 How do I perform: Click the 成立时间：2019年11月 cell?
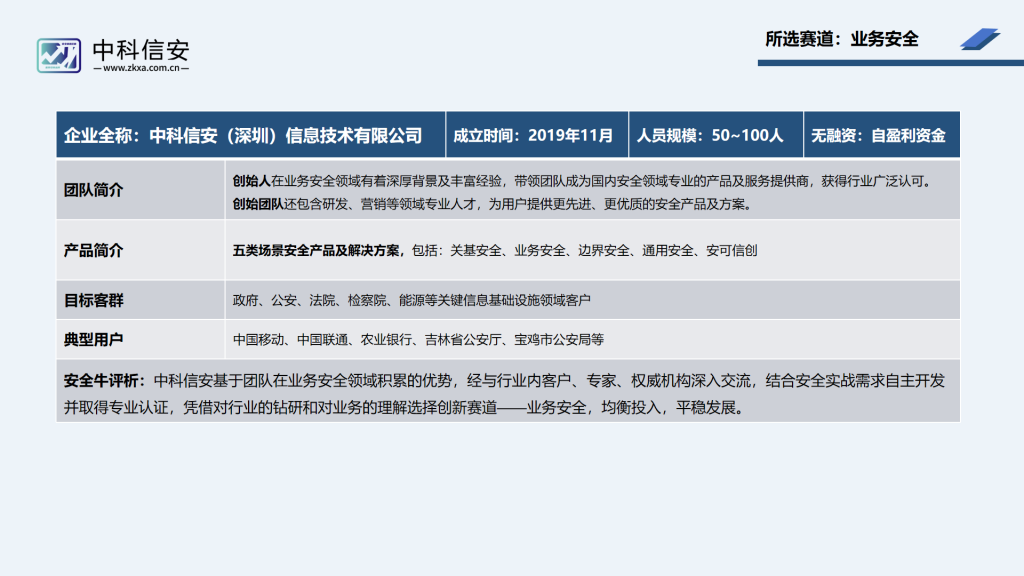click(x=537, y=135)
